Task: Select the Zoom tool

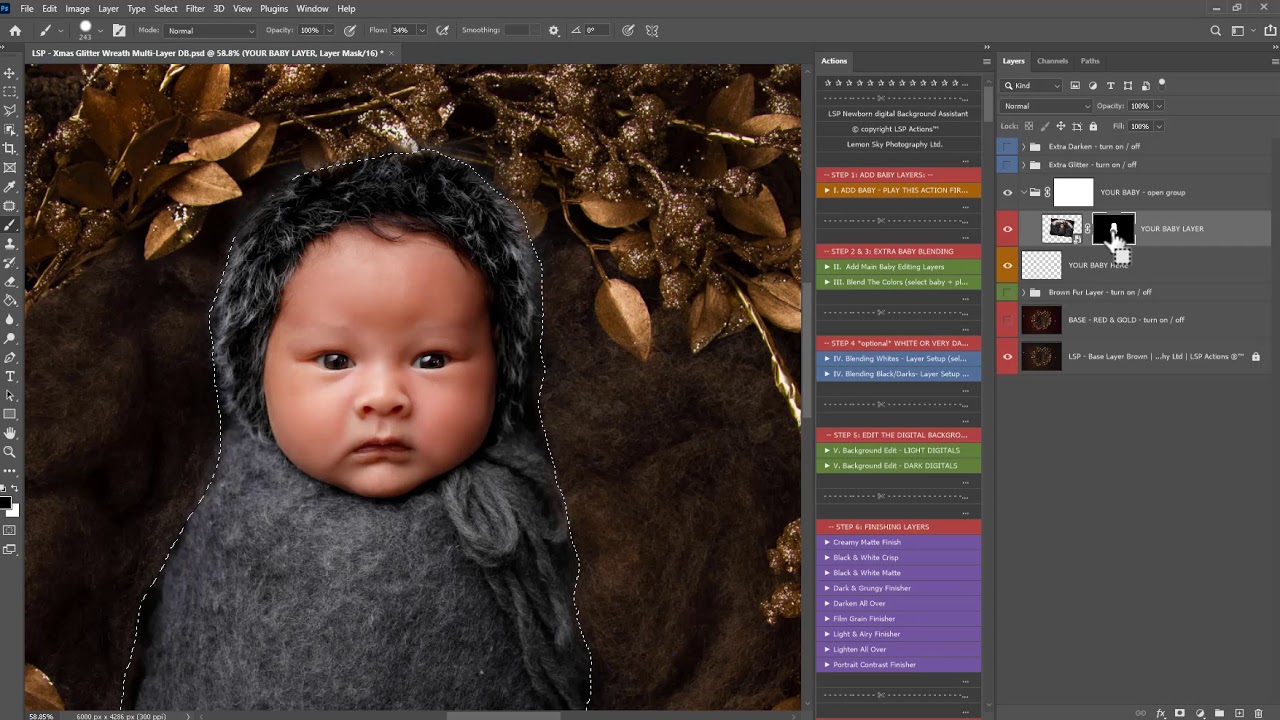Action: (10, 452)
